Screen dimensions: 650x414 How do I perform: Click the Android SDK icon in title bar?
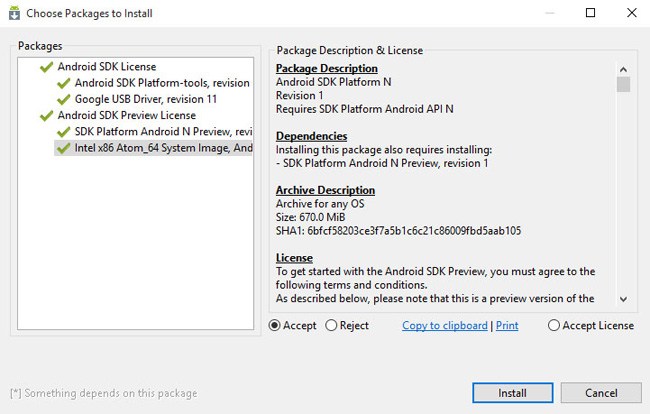pyautogui.click(x=13, y=13)
